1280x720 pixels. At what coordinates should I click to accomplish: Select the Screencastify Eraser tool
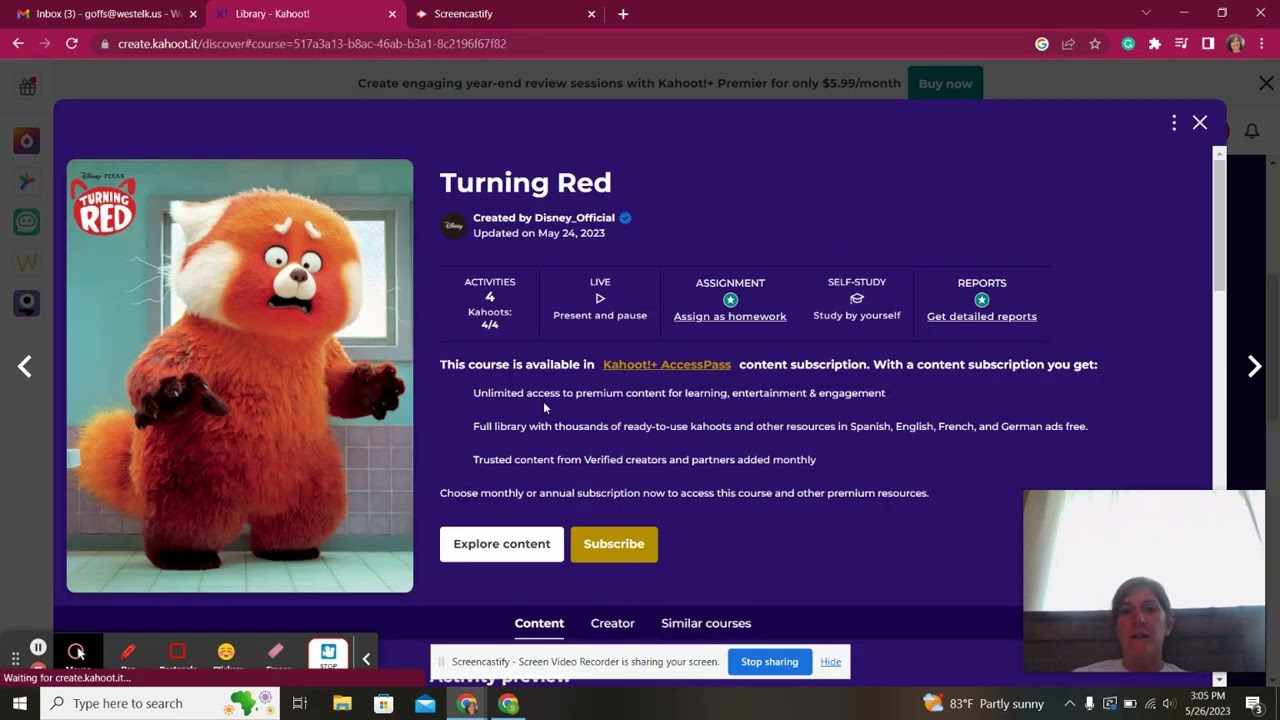277,655
